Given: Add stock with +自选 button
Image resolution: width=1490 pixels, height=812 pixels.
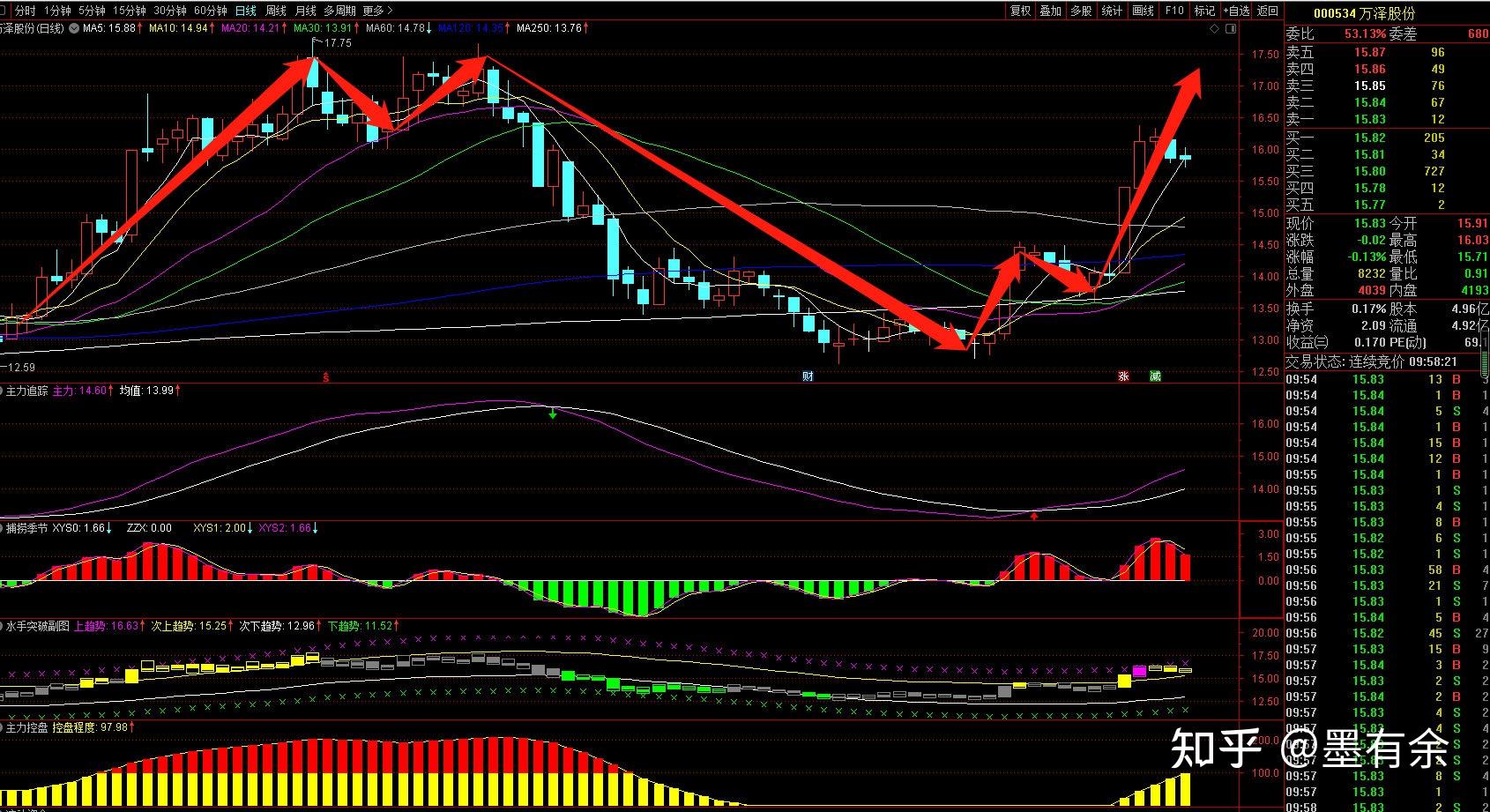Looking at the screenshot, I should pyautogui.click(x=1236, y=11).
